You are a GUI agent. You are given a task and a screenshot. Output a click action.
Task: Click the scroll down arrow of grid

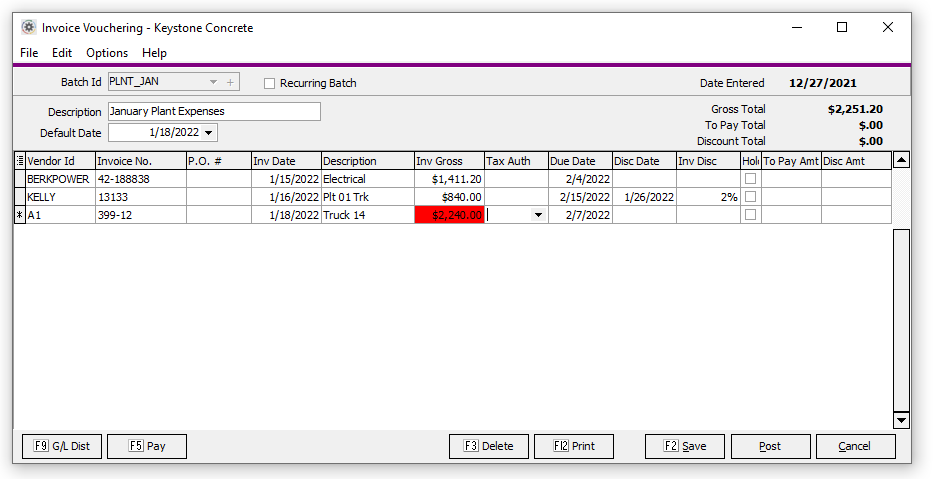pos(901,420)
